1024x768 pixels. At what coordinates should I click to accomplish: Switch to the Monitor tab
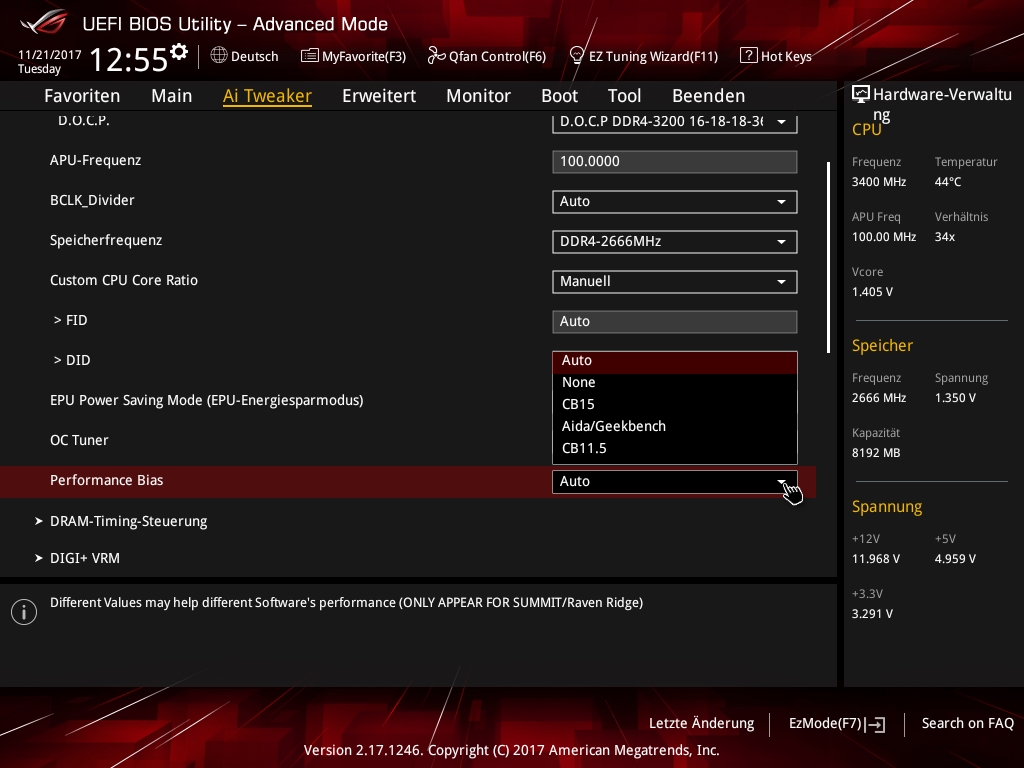[x=479, y=96]
